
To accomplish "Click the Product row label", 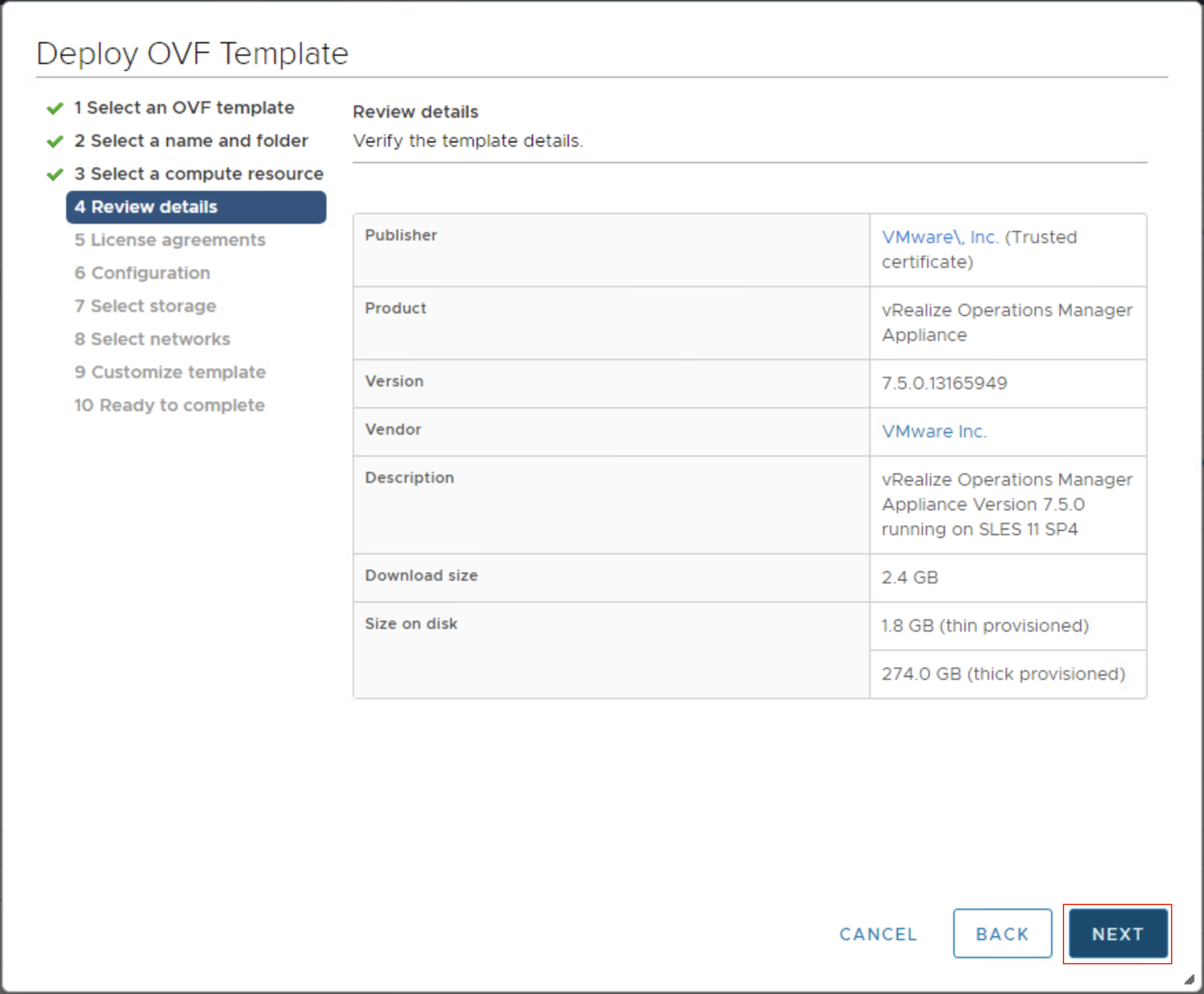I will 395,308.
